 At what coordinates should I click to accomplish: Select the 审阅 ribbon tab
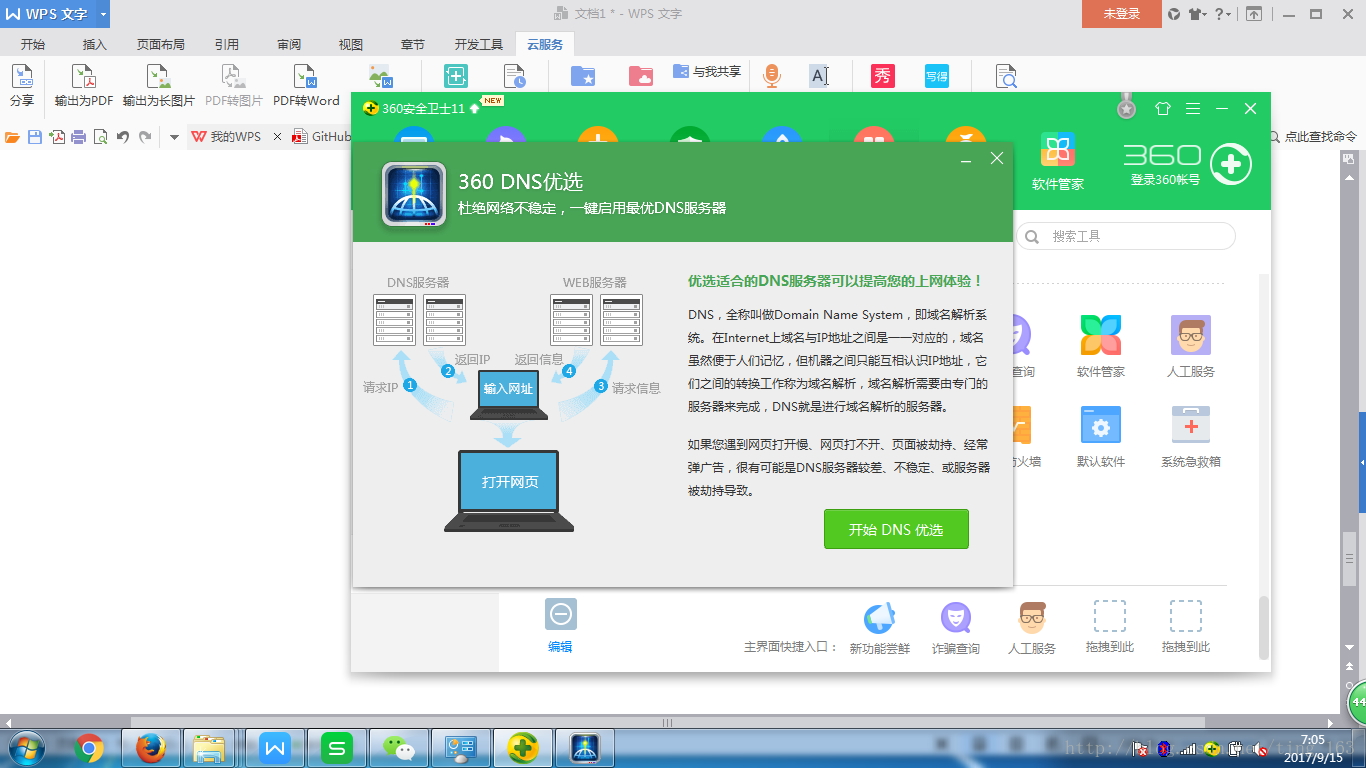[289, 45]
